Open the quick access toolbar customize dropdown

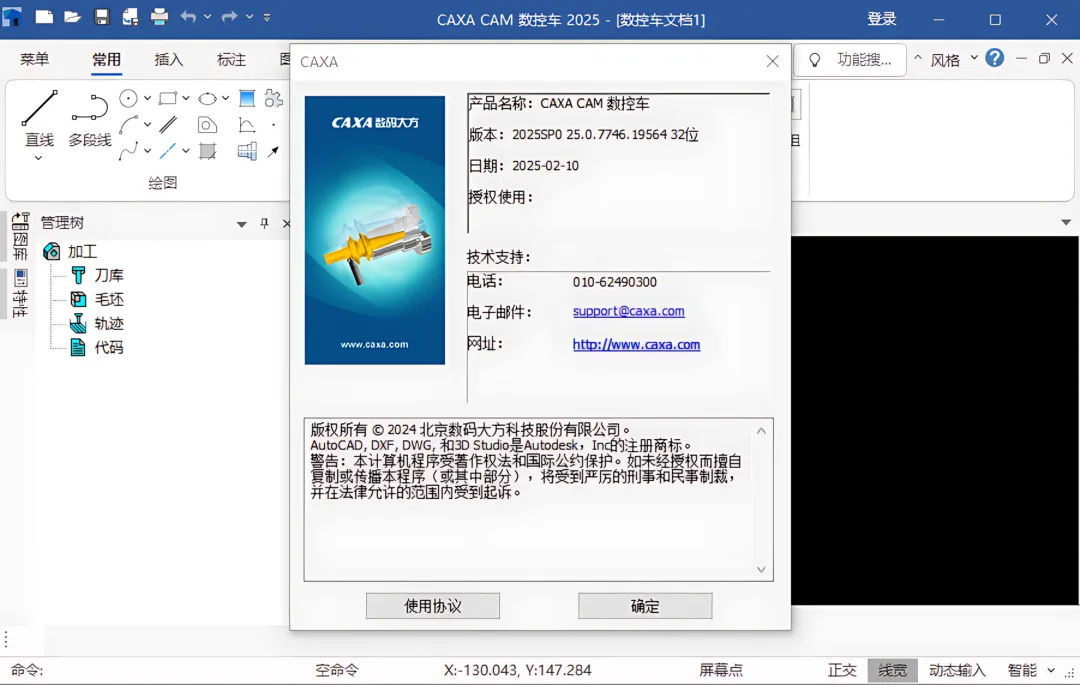(x=267, y=17)
